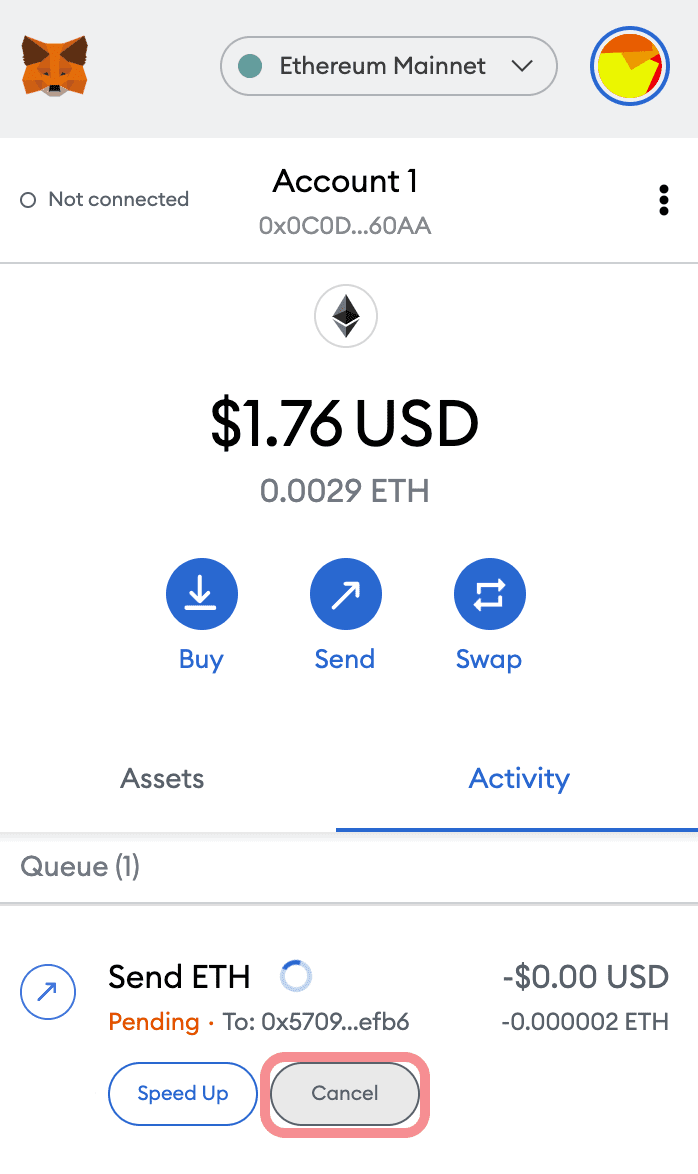Click the Send ETH transaction arrow icon
698x1174 pixels.
pyautogui.click(x=48, y=992)
